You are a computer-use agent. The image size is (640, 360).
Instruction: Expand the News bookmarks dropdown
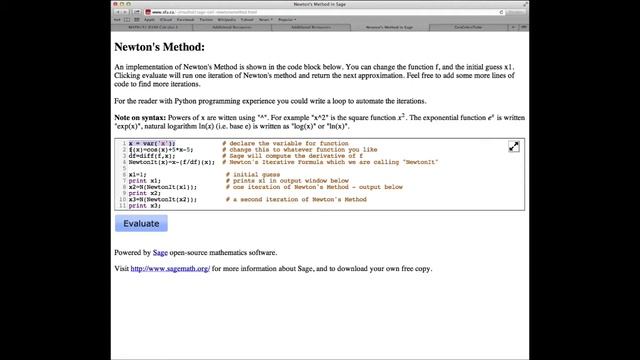(x=265, y=20)
